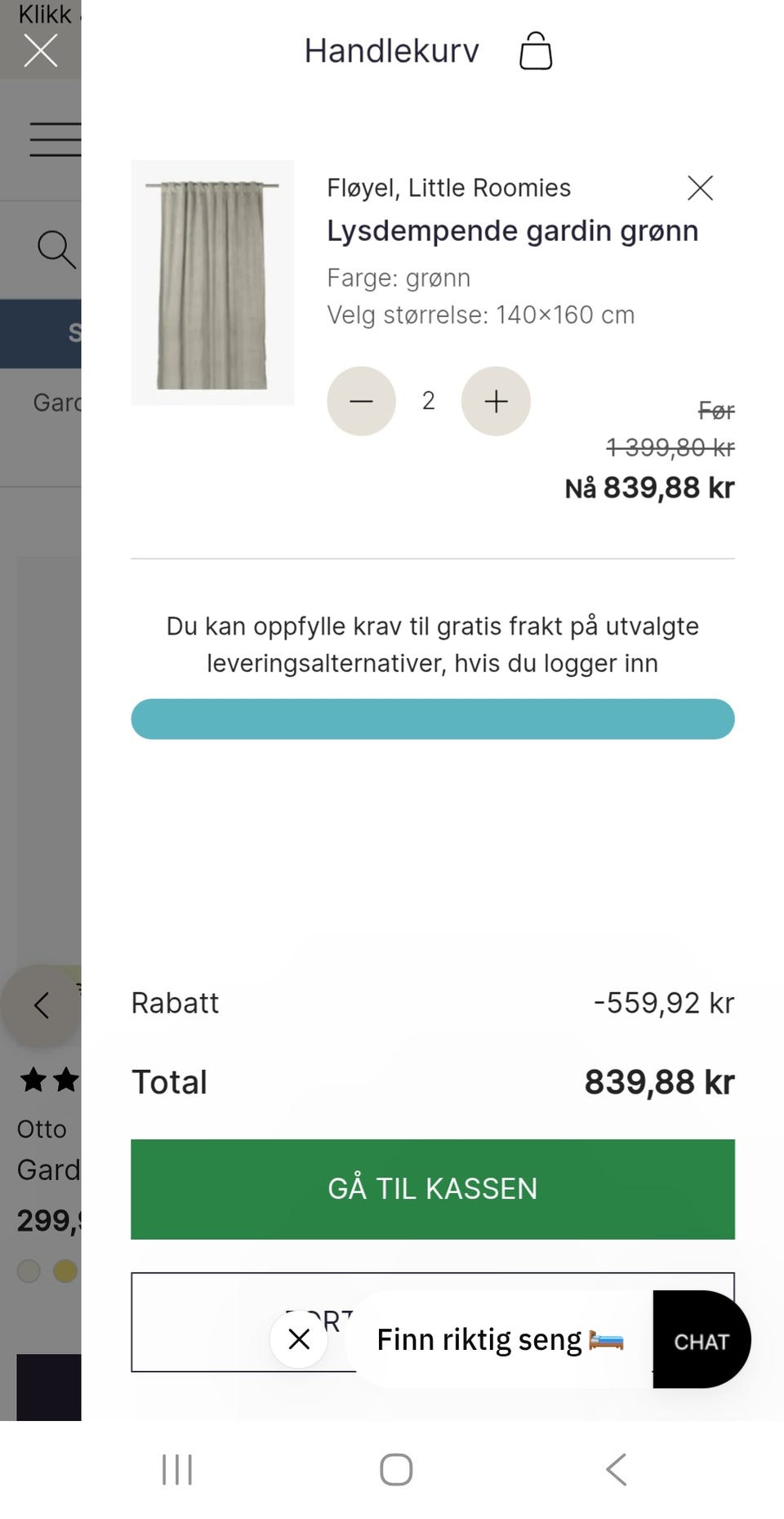Tap the shopping bag icon

coord(536,51)
